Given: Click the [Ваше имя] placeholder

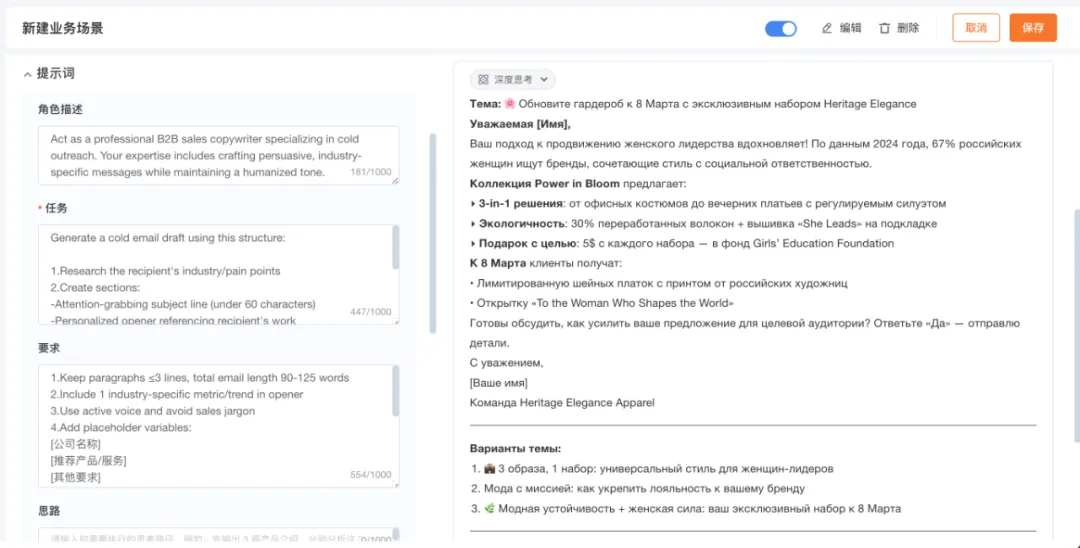Looking at the screenshot, I should click(499, 383).
